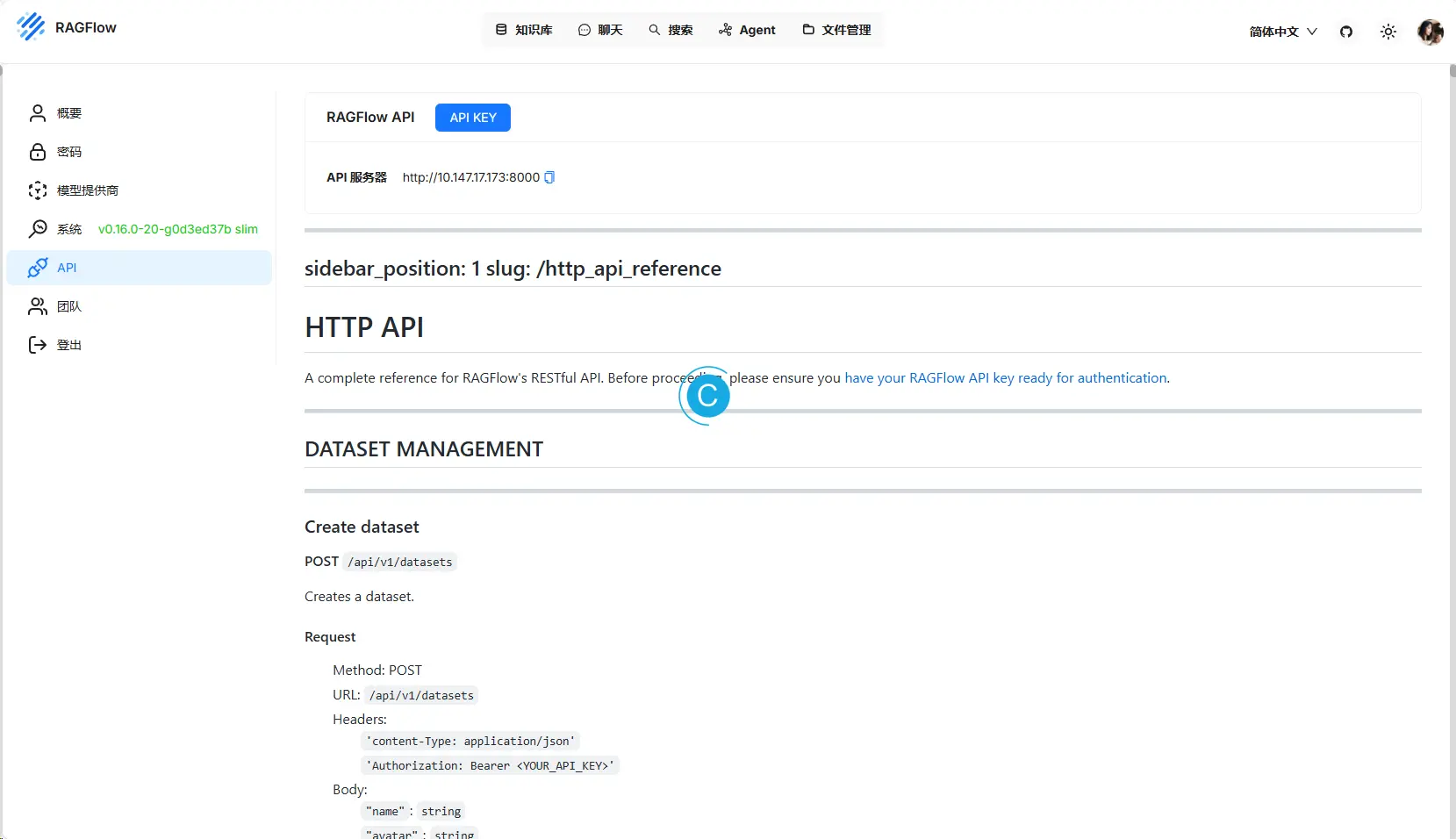Click the "name": string body parameter

[413, 811]
